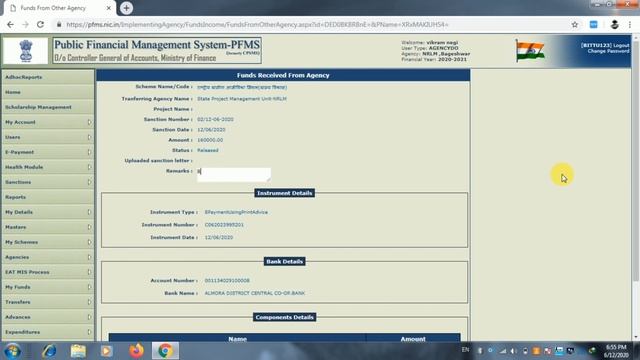Click the volume icon in system tray
640x360 pixels.
[x=514, y=351]
